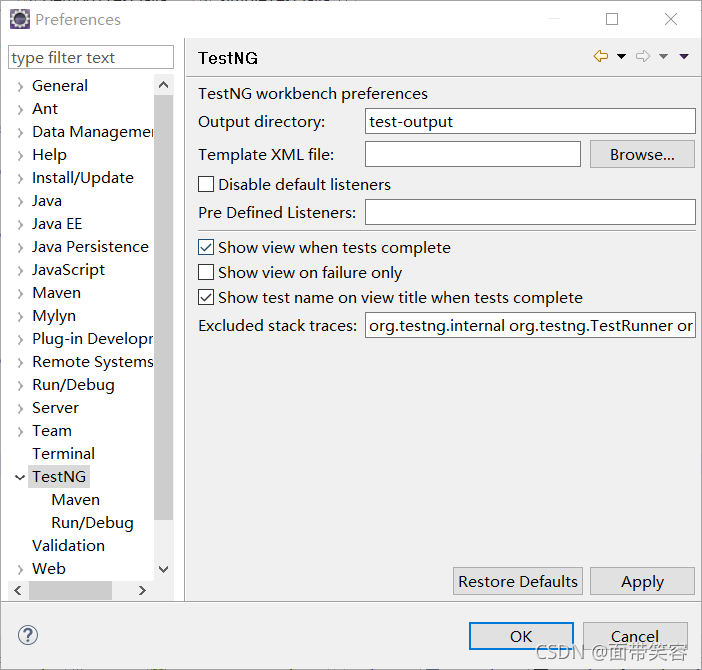
Task: Click the back navigation arrow icon
Action: (601, 56)
